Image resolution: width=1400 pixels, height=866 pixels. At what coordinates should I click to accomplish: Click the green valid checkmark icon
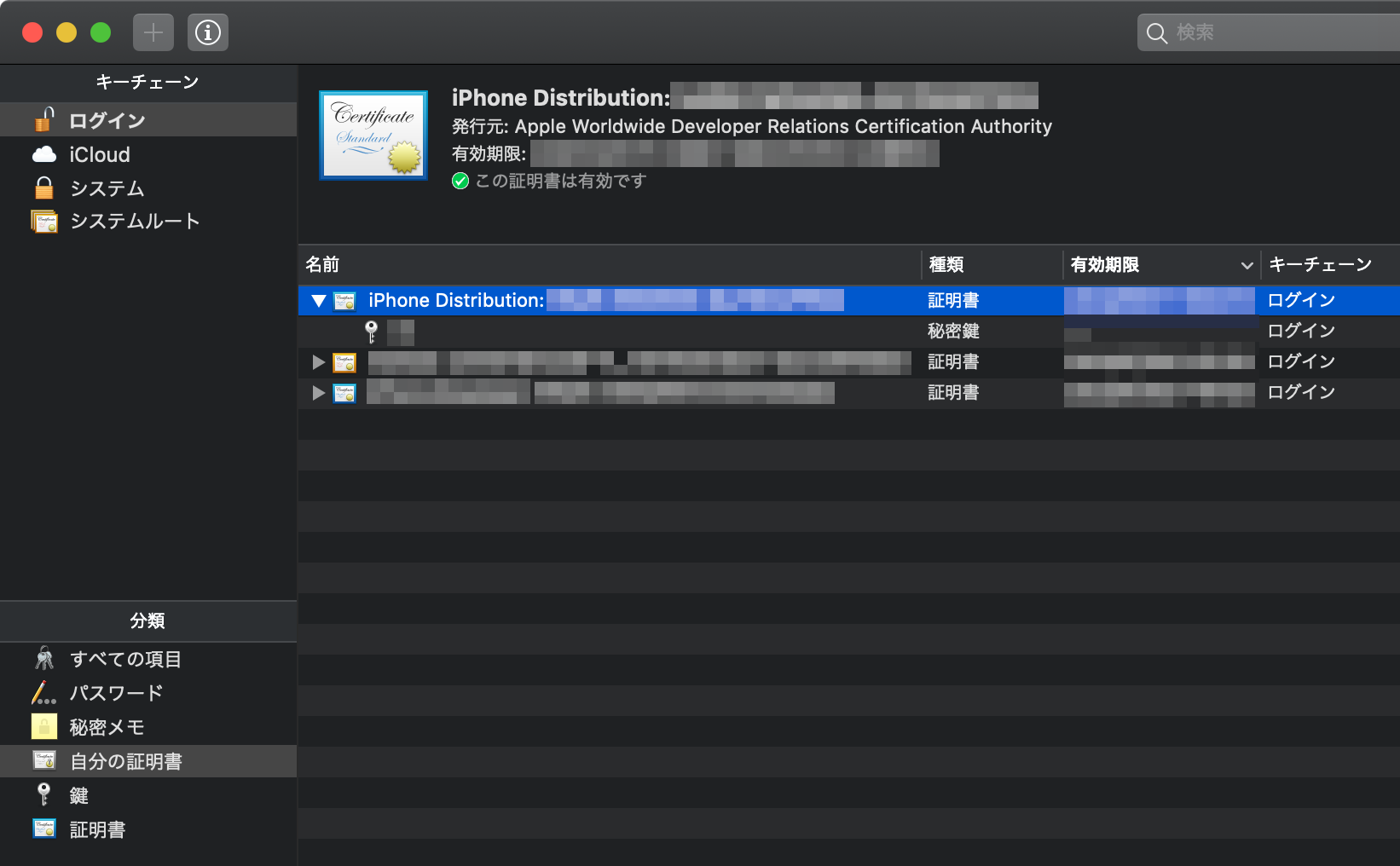[460, 181]
